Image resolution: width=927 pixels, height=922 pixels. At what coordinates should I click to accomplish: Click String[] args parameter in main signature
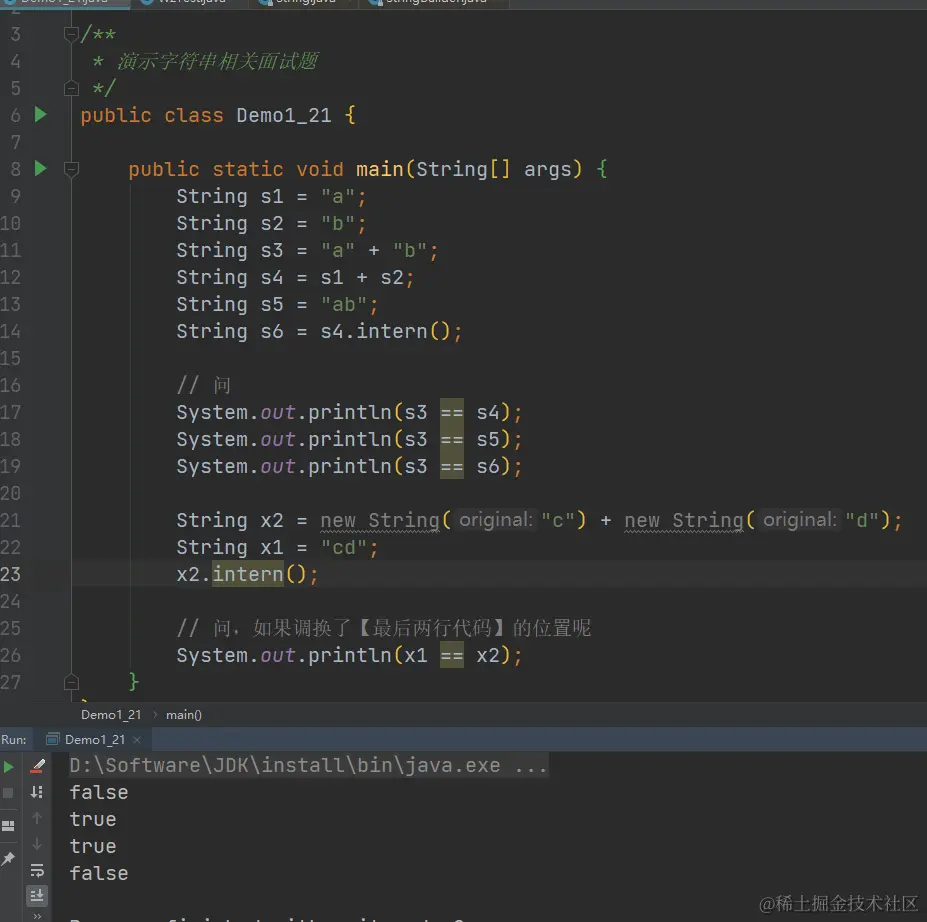(494, 169)
